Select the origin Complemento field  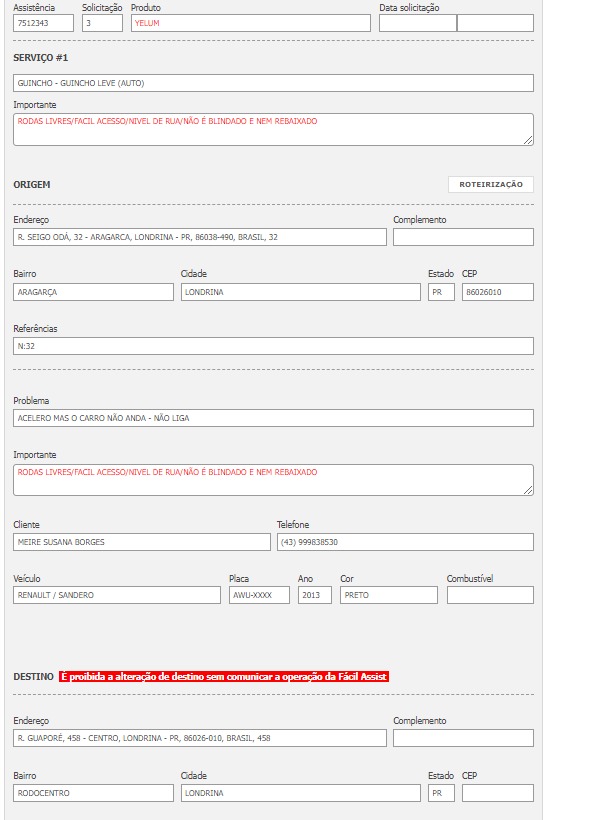tap(463, 237)
